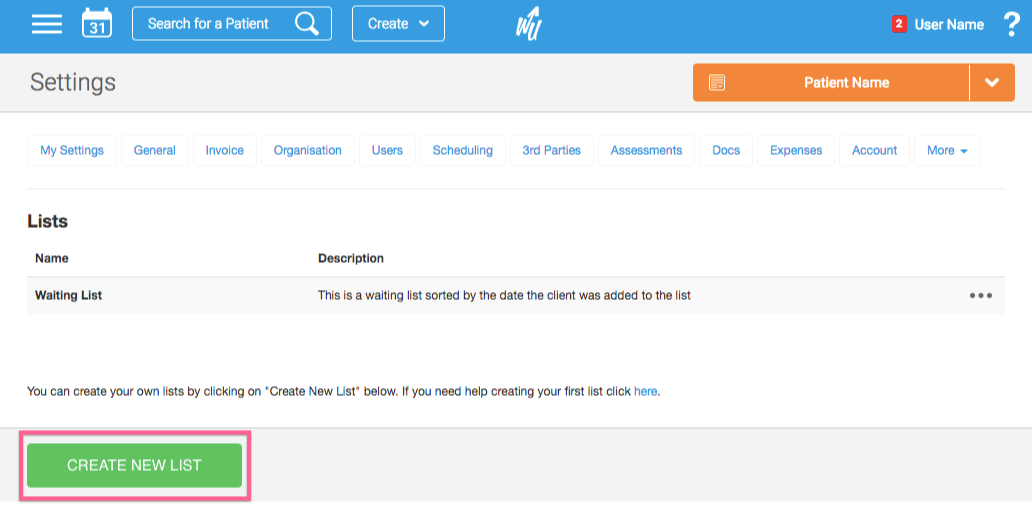Expand the Patient Name dropdown arrow
The height and width of the screenshot is (506, 1032).
[992, 83]
